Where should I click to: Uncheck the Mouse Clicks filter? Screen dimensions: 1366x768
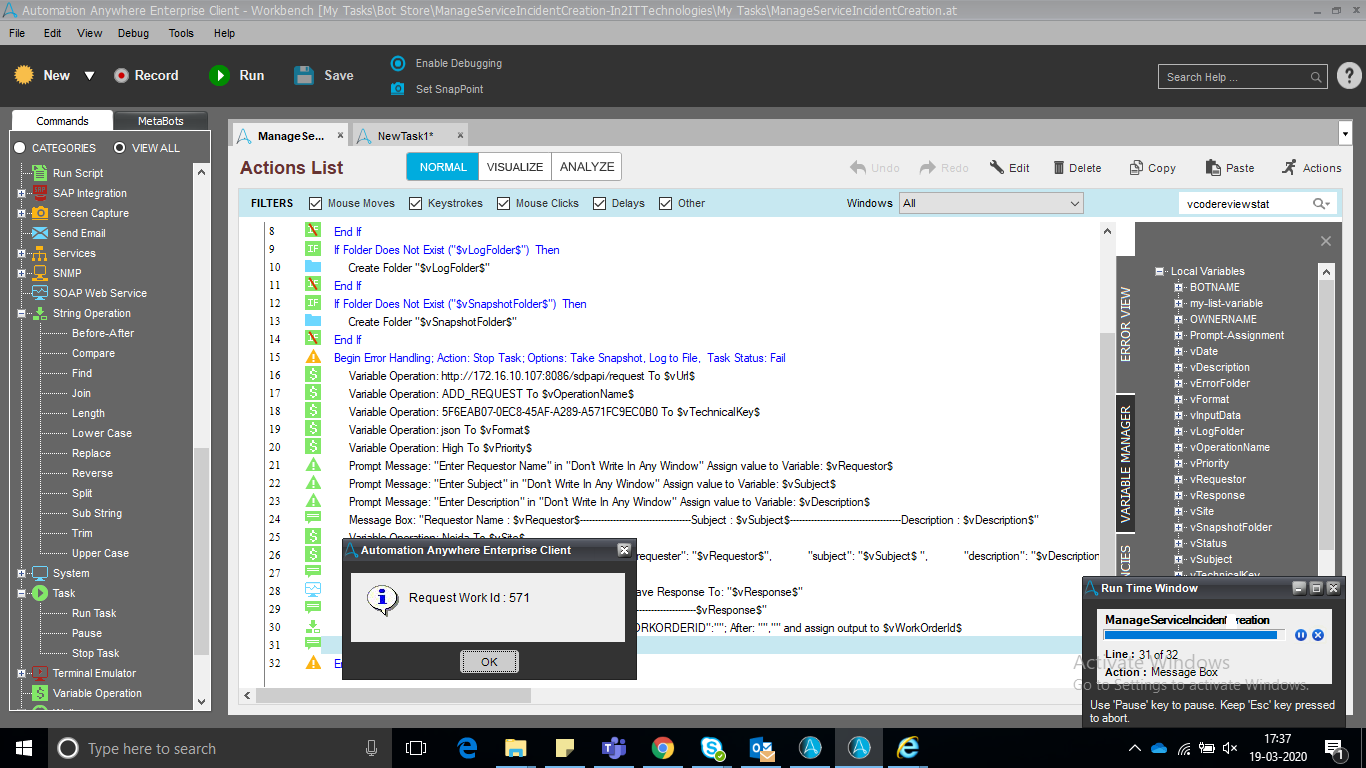(x=504, y=203)
